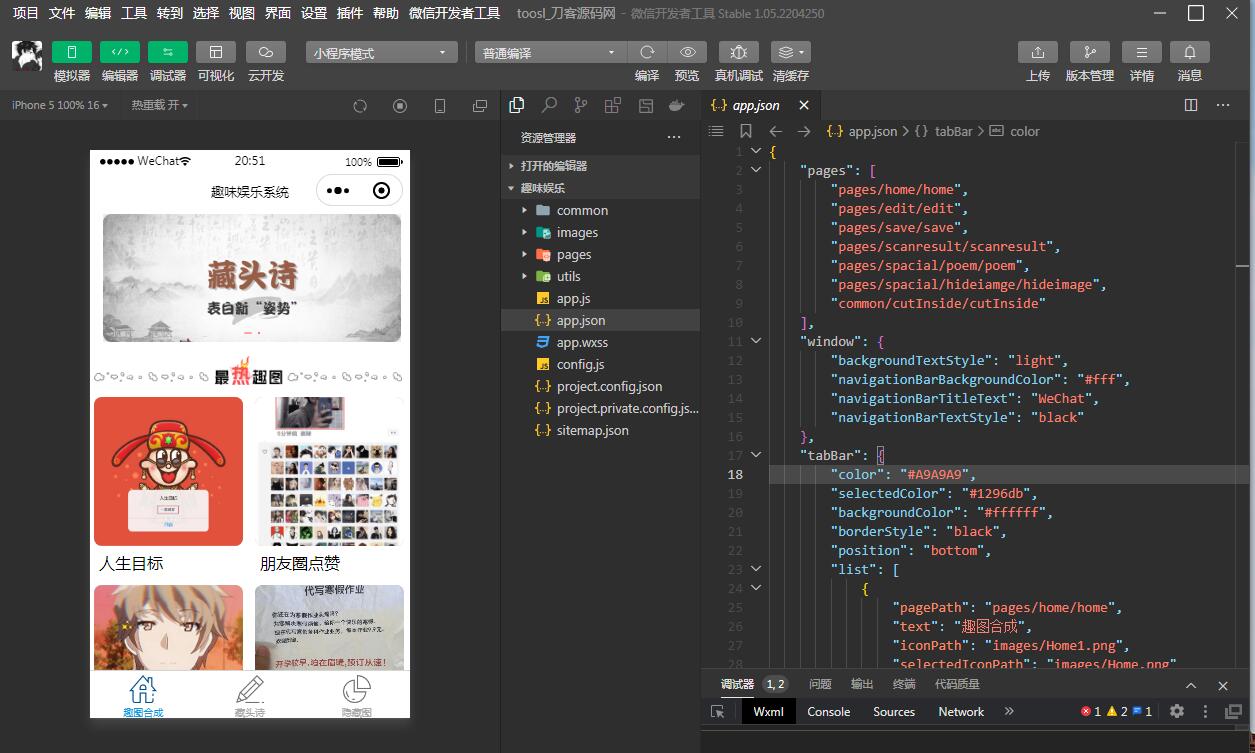
Task: Refresh the simulator with rotate icon
Action: click(x=360, y=106)
